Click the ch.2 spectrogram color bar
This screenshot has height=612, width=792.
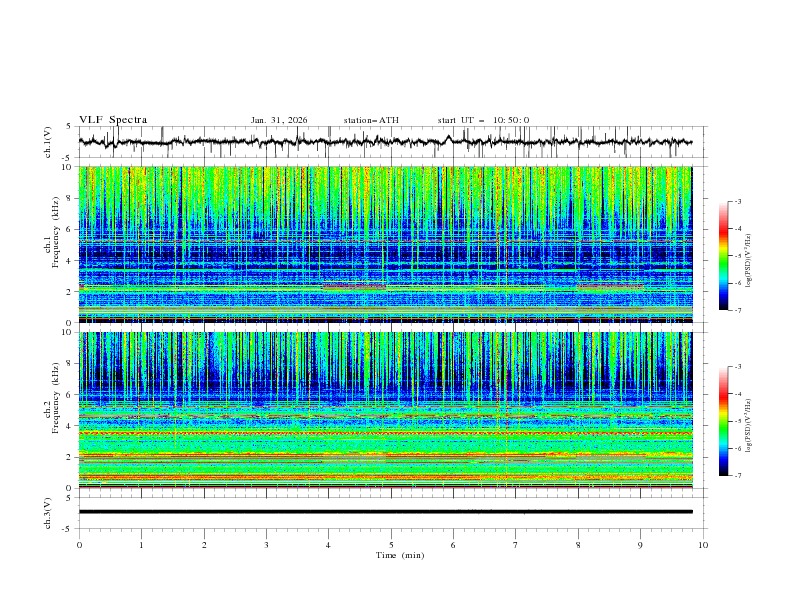click(x=724, y=421)
